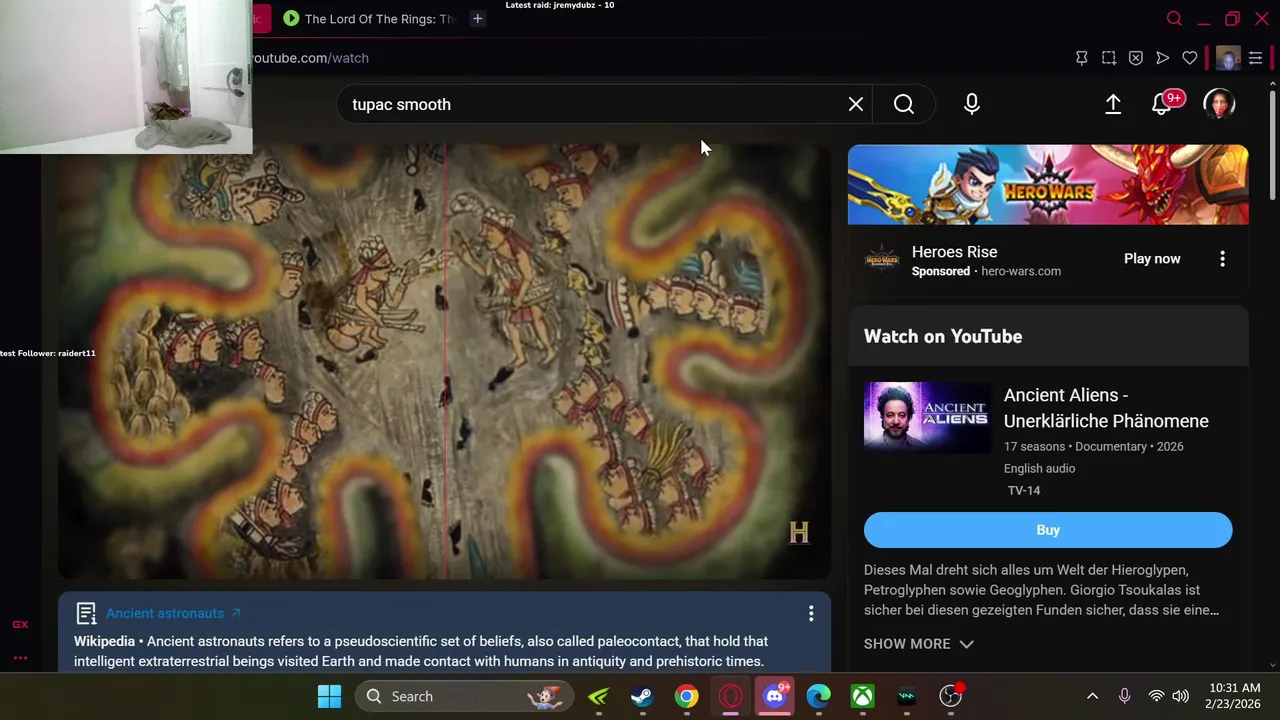Open YouTube notifications bell
The image size is (1280, 720).
[1163, 104]
